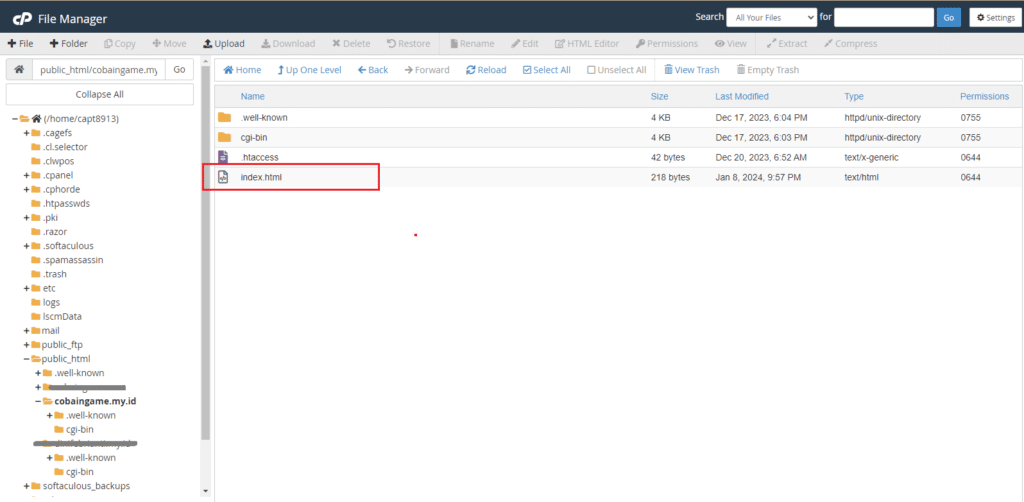Open the search scope dropdown All Your Files

tap(771, 18)
